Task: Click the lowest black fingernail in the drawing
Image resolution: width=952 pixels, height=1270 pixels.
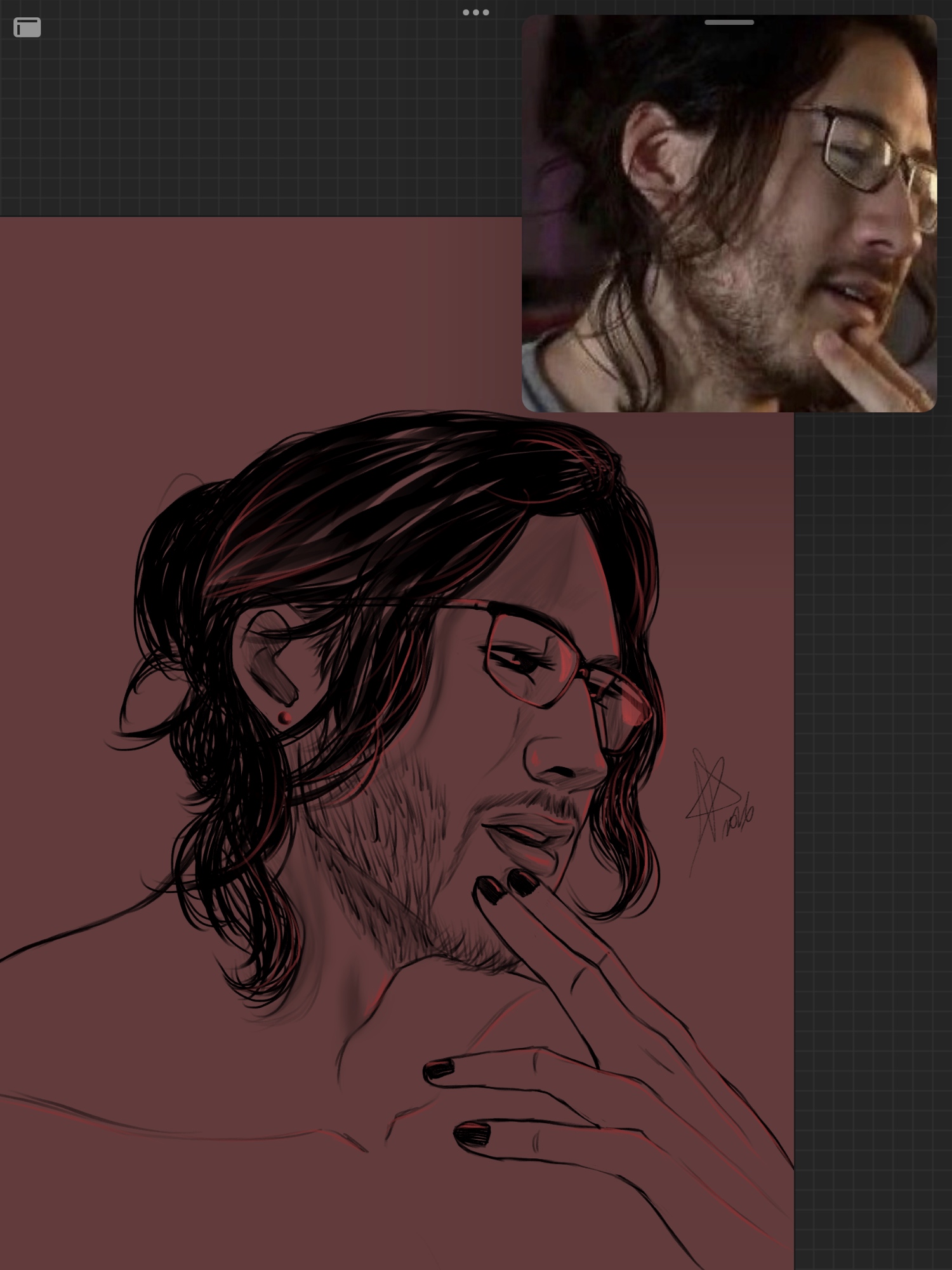Action: pyautogui.click(x=473, y=1133)
